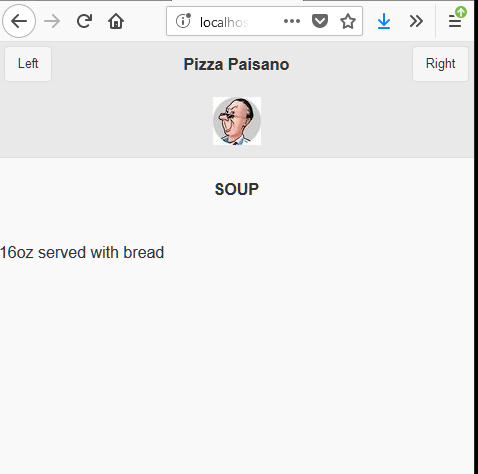
Task: Open the Firefox hamburger menu
Action: coord(455,22)
